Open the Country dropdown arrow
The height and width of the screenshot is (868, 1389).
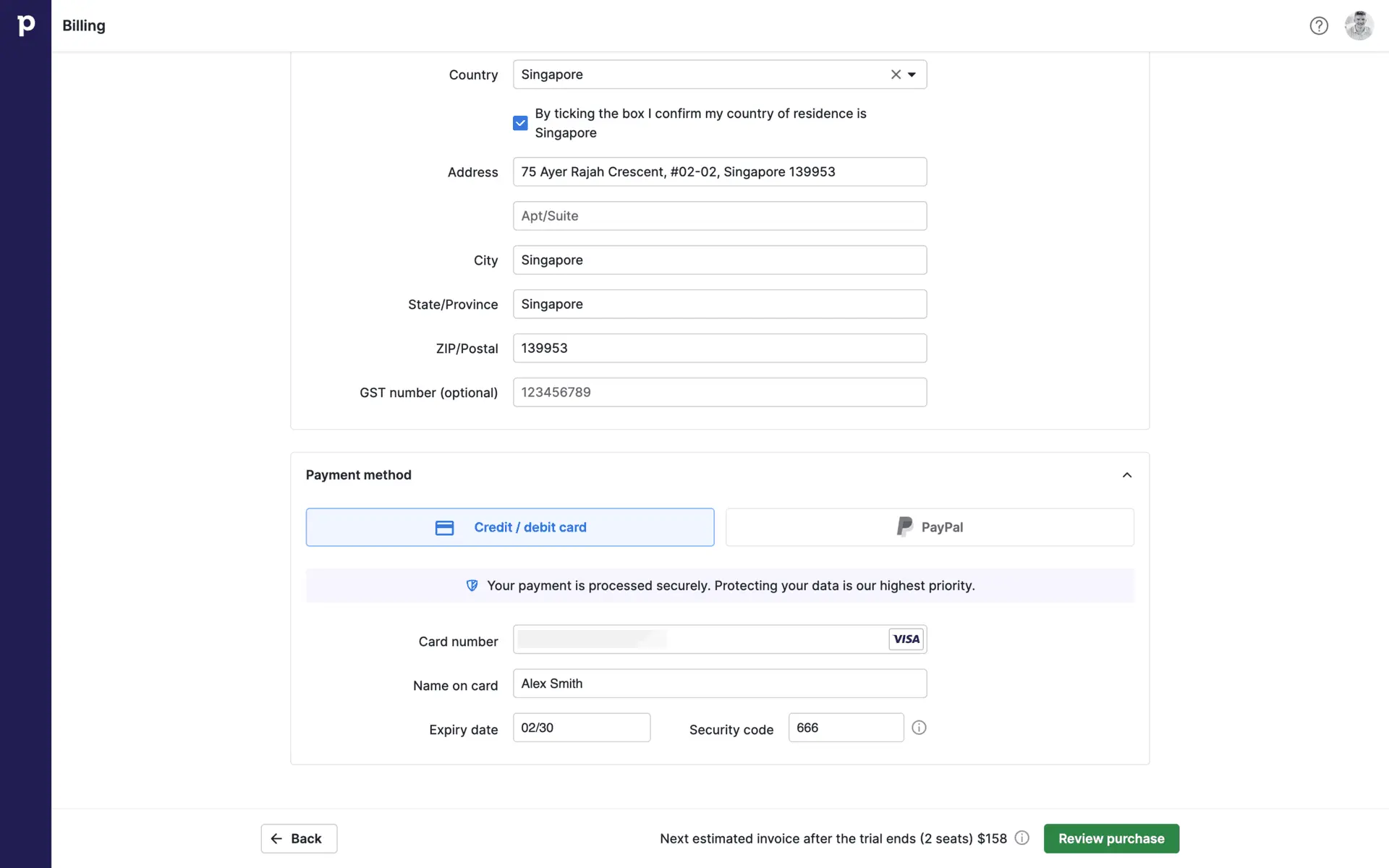pos(912,75)
